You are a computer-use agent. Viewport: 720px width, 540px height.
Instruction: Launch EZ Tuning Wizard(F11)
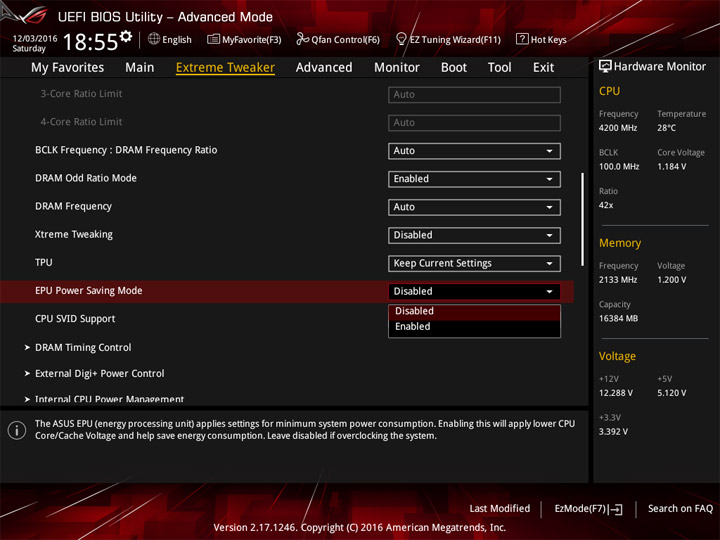click(448, 39)
